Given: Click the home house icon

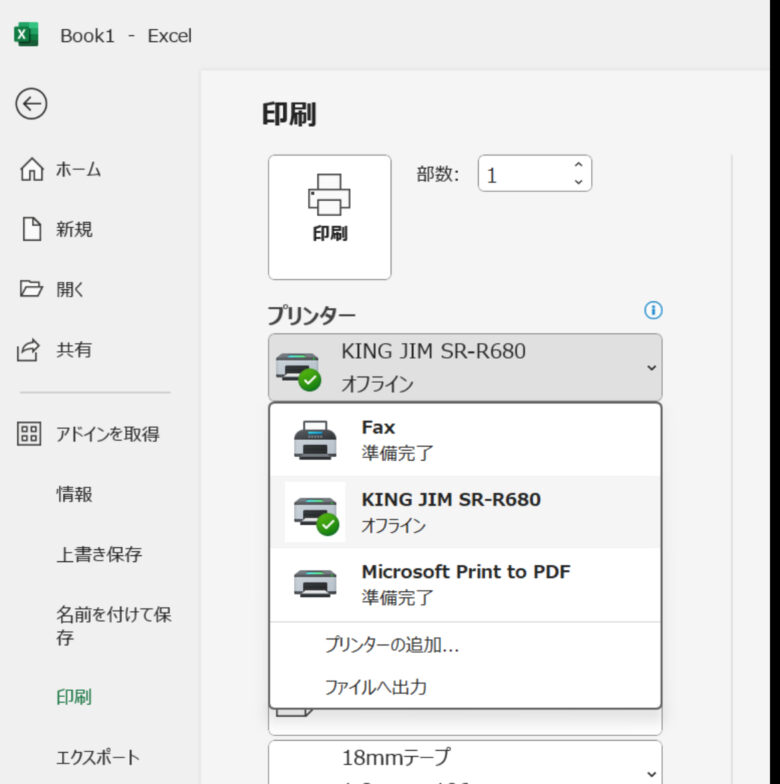Looking at the screenshot, I should click(x=32, y=169).
